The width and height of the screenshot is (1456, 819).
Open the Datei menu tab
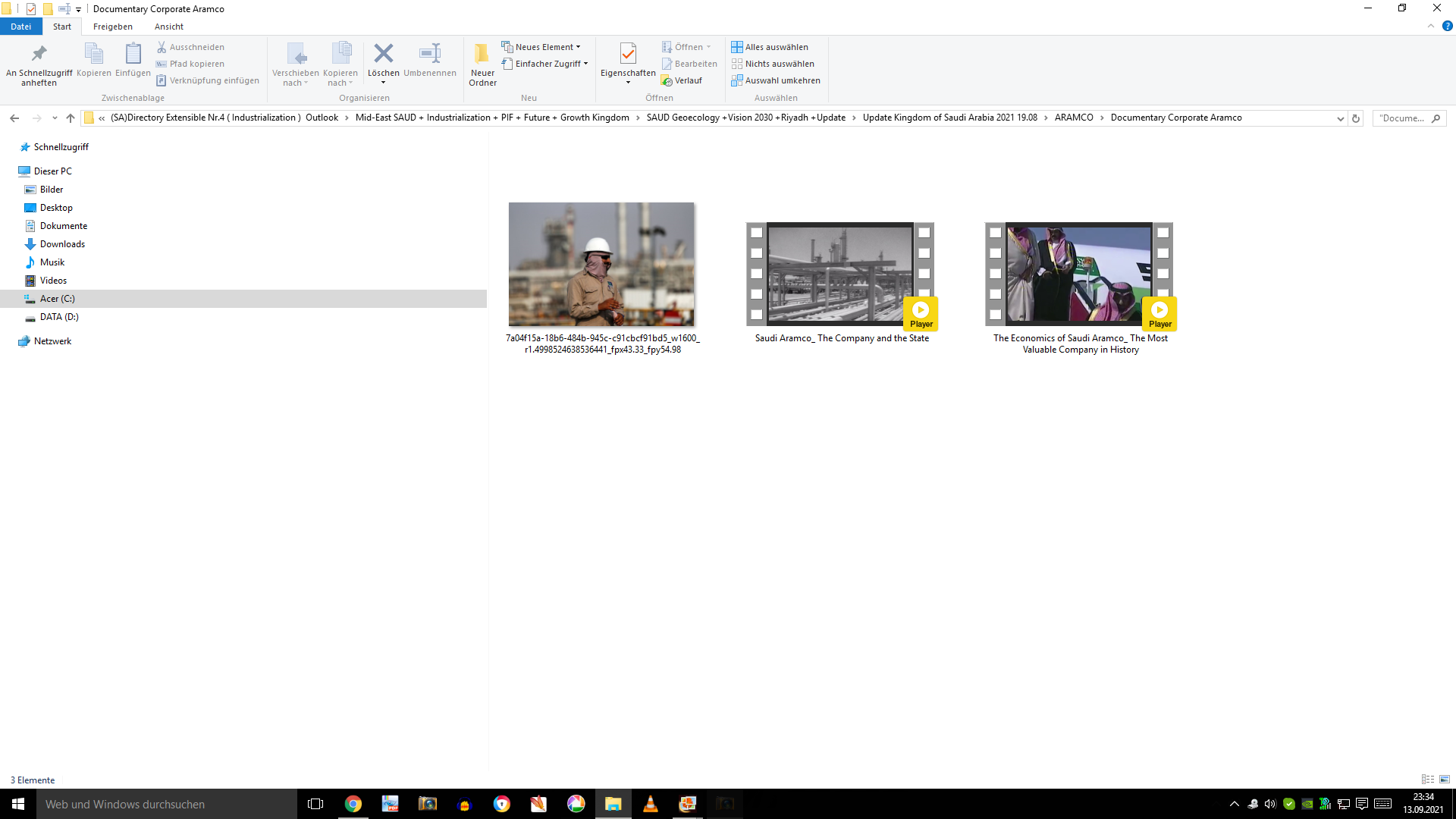click(21, 27)
